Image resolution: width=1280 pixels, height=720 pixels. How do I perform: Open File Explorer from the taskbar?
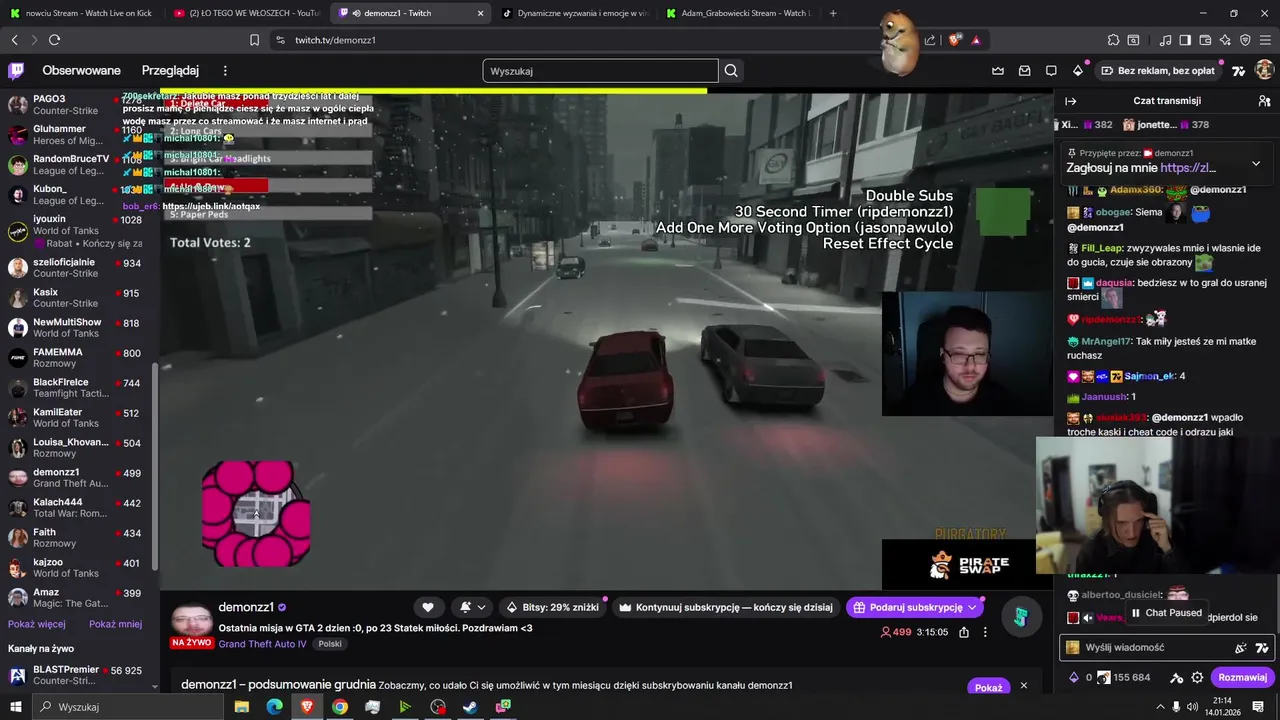pyautogui.click(x=242, y=707)
